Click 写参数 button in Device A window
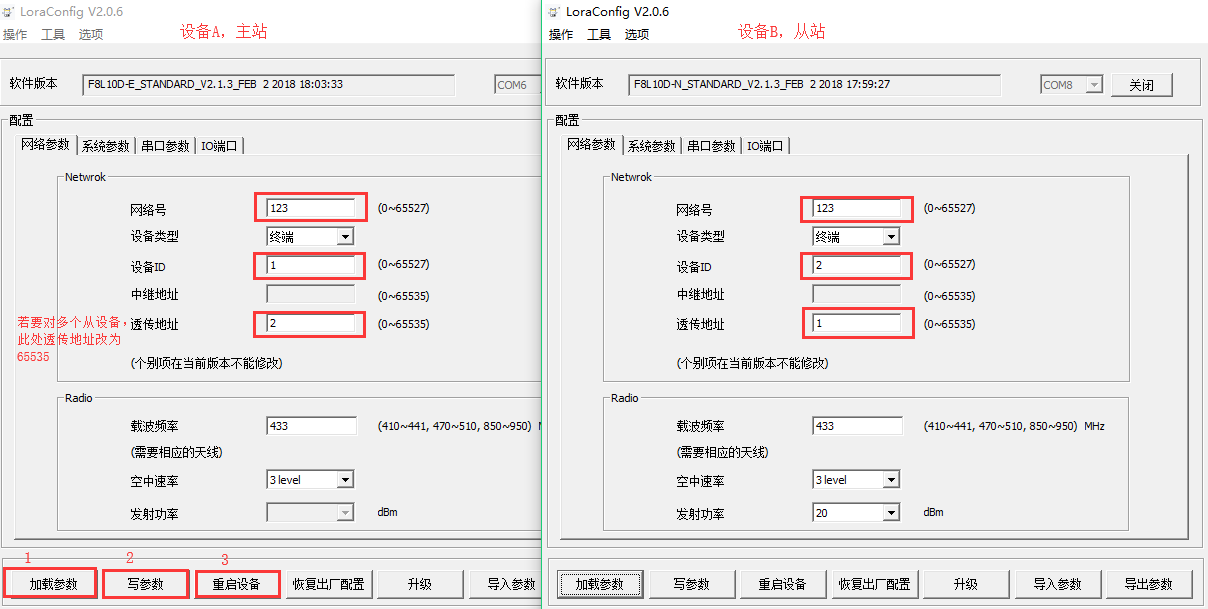Screen dimensions: 1208x609 point(145,584)
